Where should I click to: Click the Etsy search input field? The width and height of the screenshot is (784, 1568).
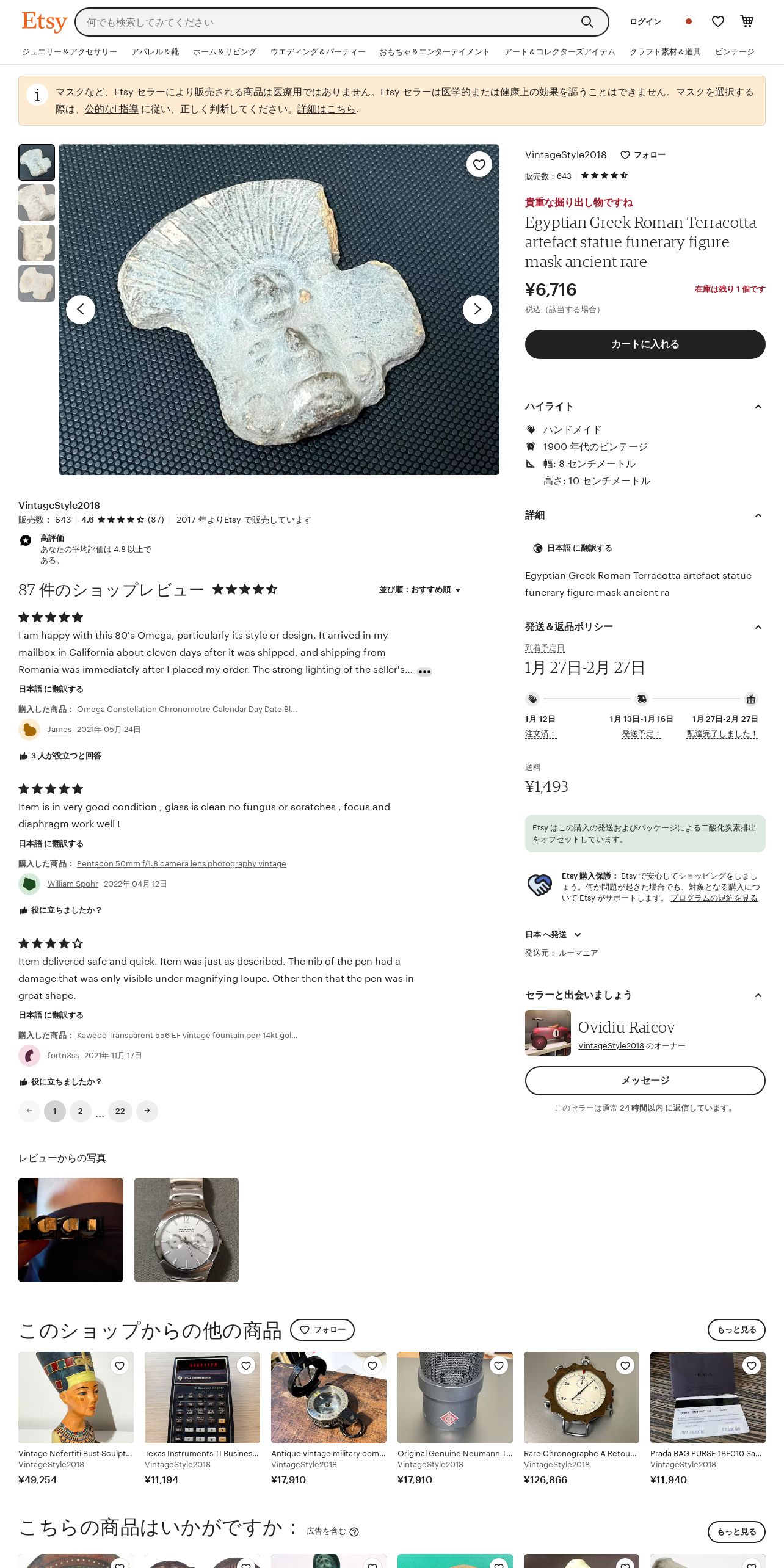coord(330,23)
